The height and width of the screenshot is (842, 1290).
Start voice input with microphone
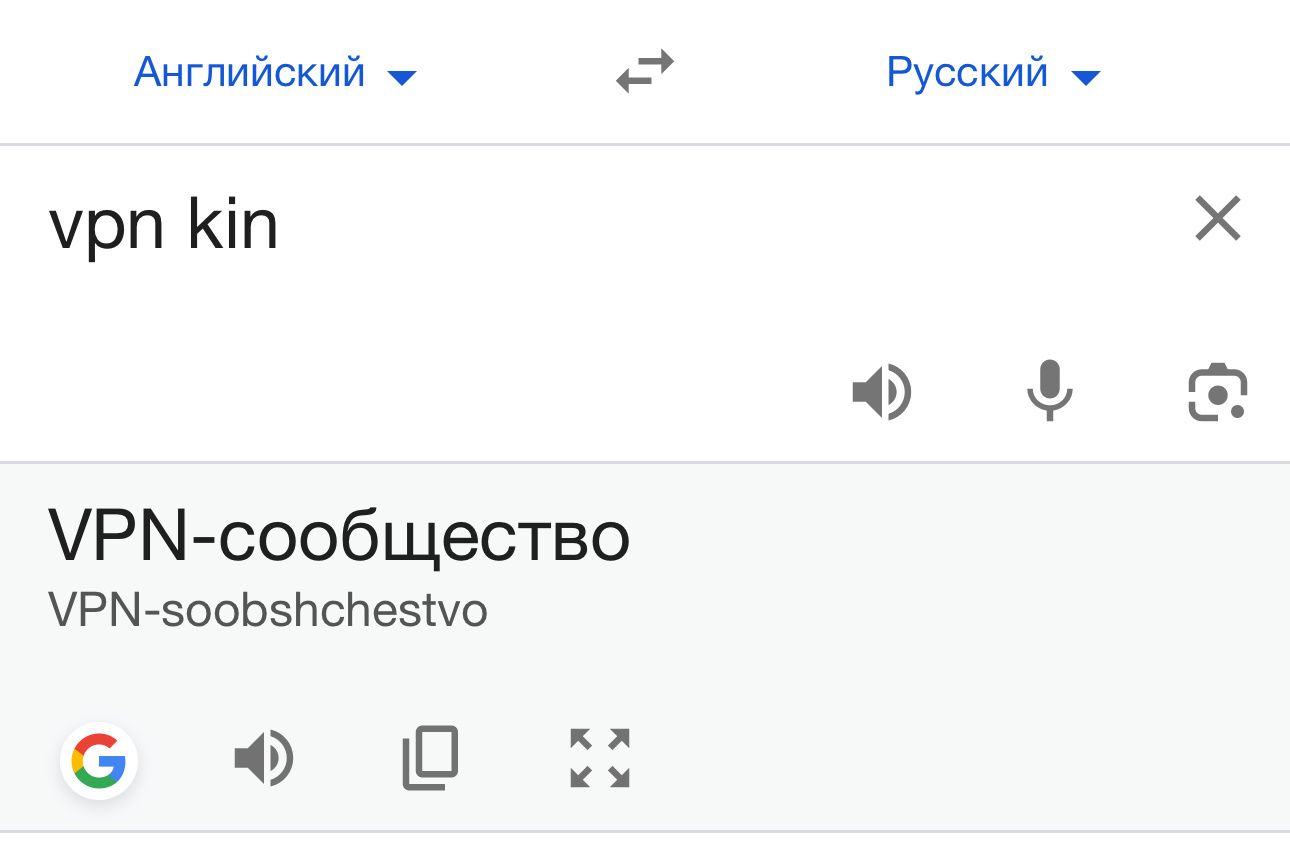pyautogui.click(x=1049, y=391)
